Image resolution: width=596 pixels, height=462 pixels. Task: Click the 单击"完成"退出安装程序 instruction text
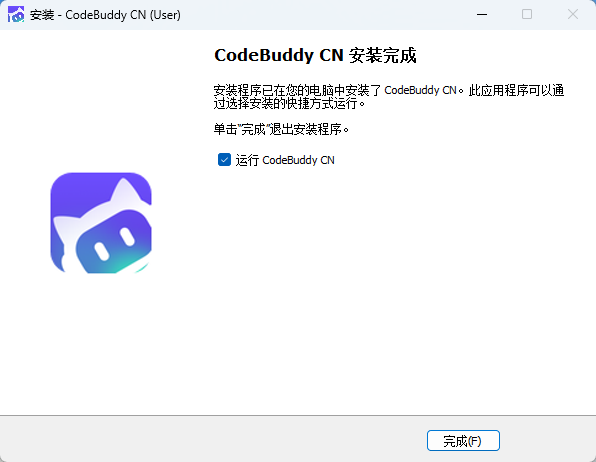point(281,129)
